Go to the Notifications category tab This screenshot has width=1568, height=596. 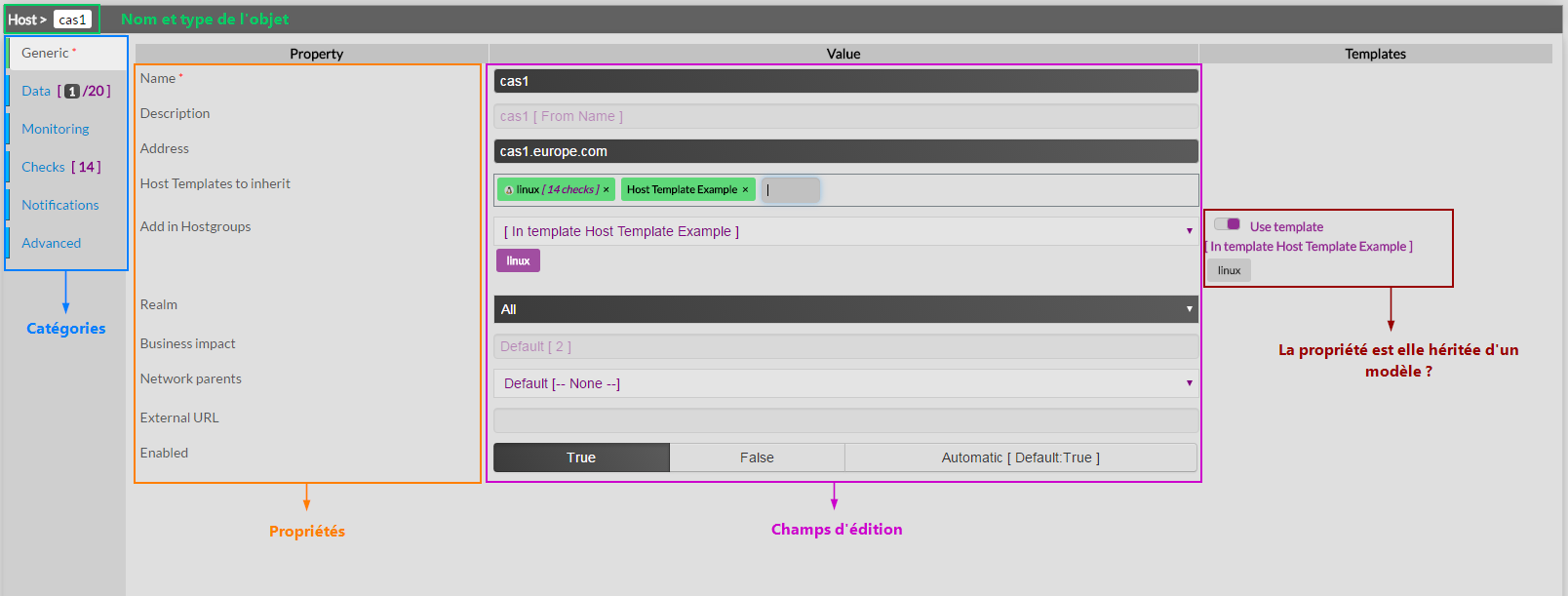(60, 205)
